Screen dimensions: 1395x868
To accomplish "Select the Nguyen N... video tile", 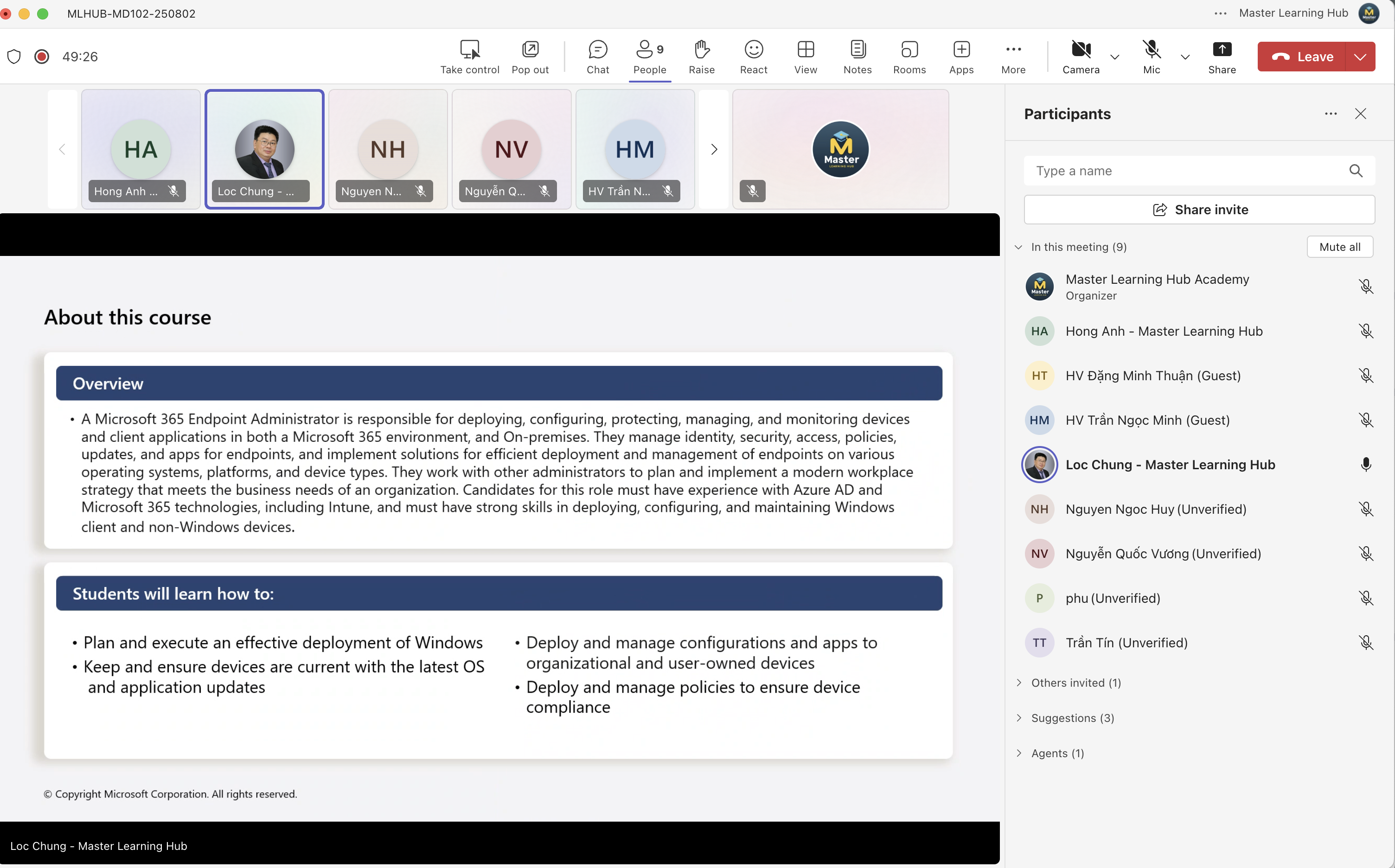I will [x=388, y=149].
